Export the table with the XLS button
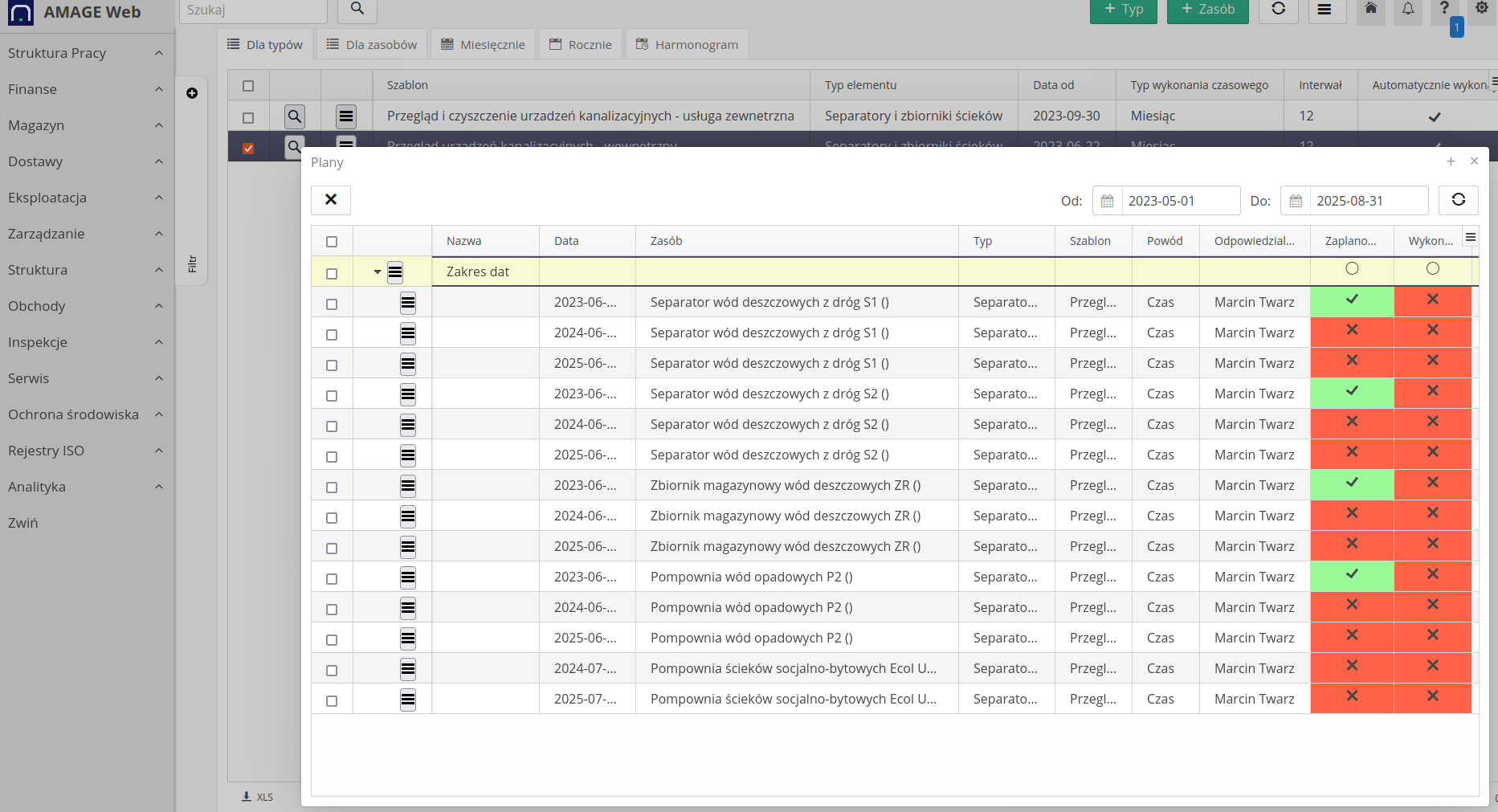The height and width of the screenshot is (812, 1498). [x=258, y=797]
